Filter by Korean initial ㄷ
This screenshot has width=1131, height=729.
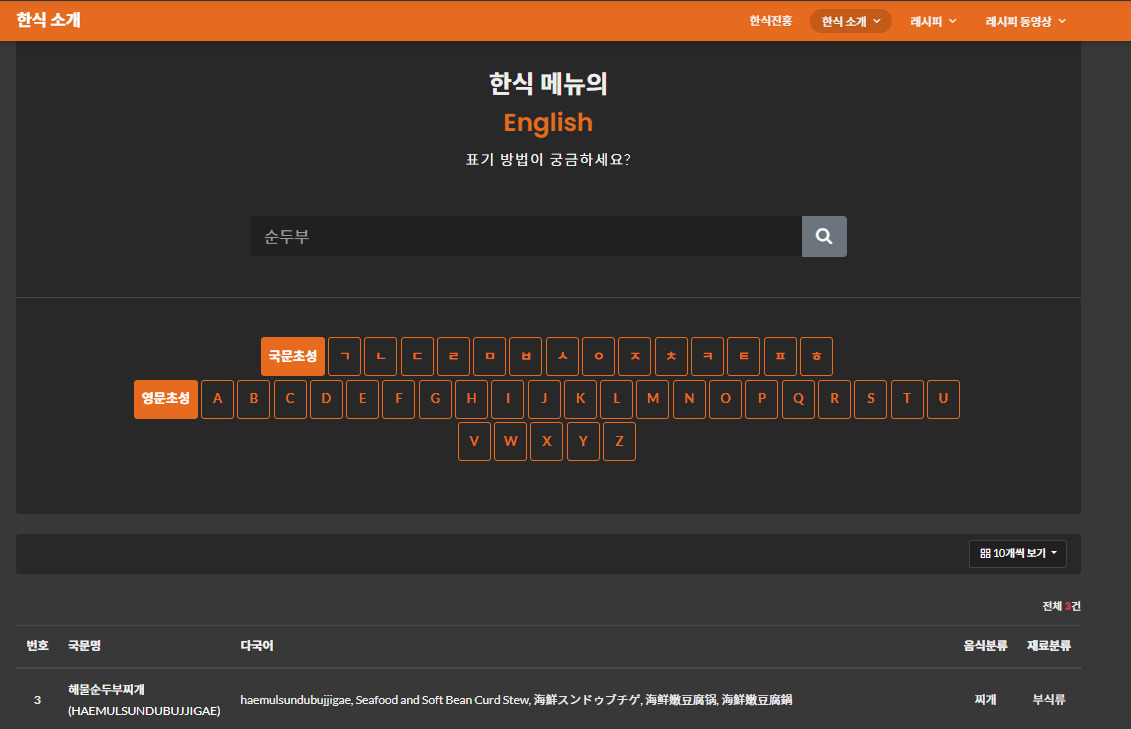pos(417,356)
